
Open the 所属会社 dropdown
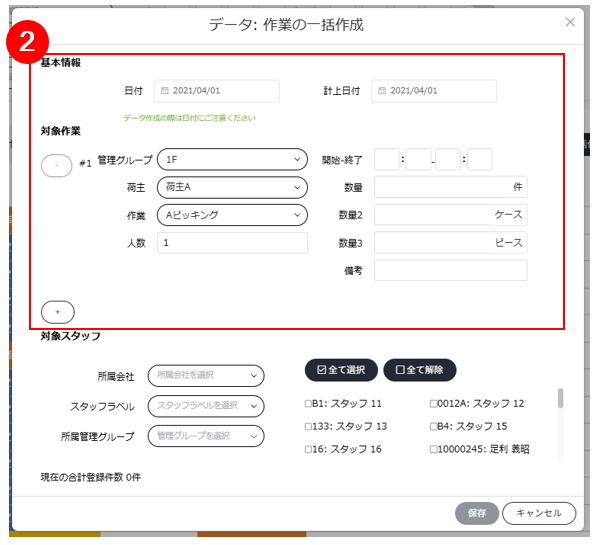click(206, 376)
